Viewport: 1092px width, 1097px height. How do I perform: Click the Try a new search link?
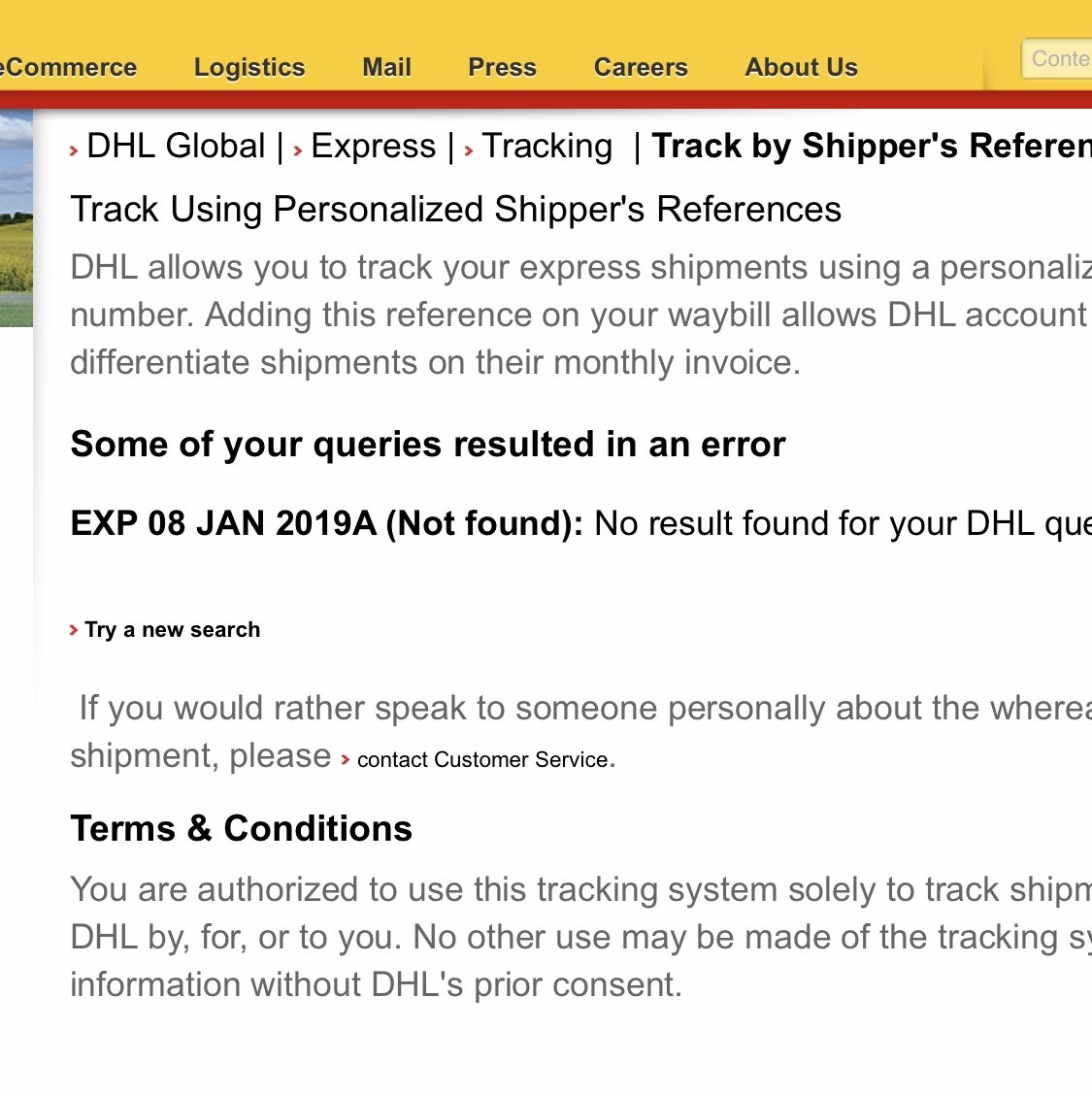pos(173,630)
